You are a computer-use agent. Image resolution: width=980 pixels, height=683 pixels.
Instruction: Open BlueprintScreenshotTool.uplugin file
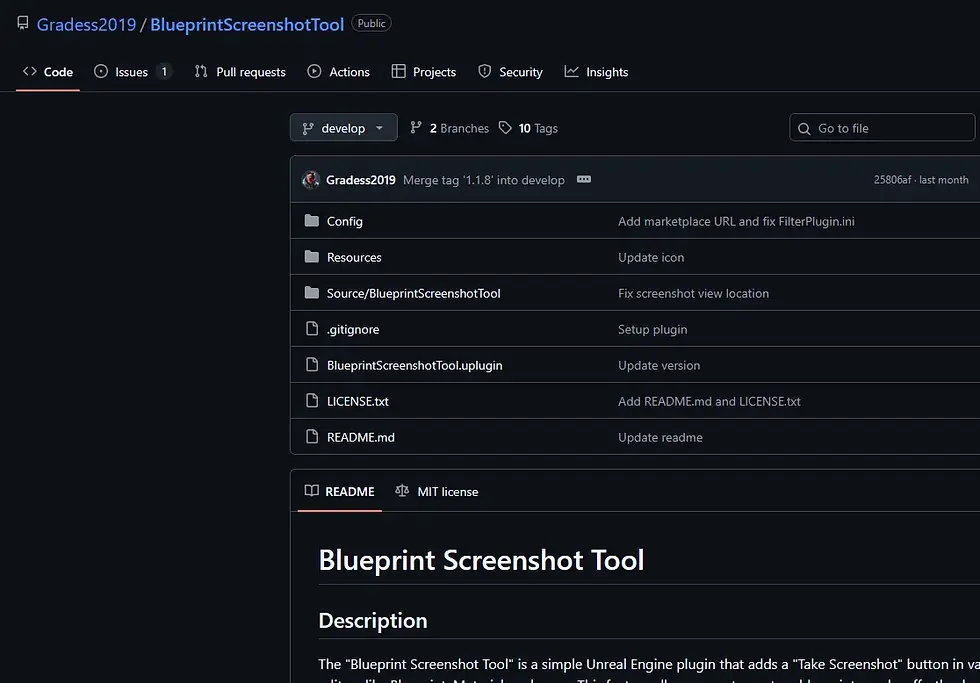[x=414, y=365]
